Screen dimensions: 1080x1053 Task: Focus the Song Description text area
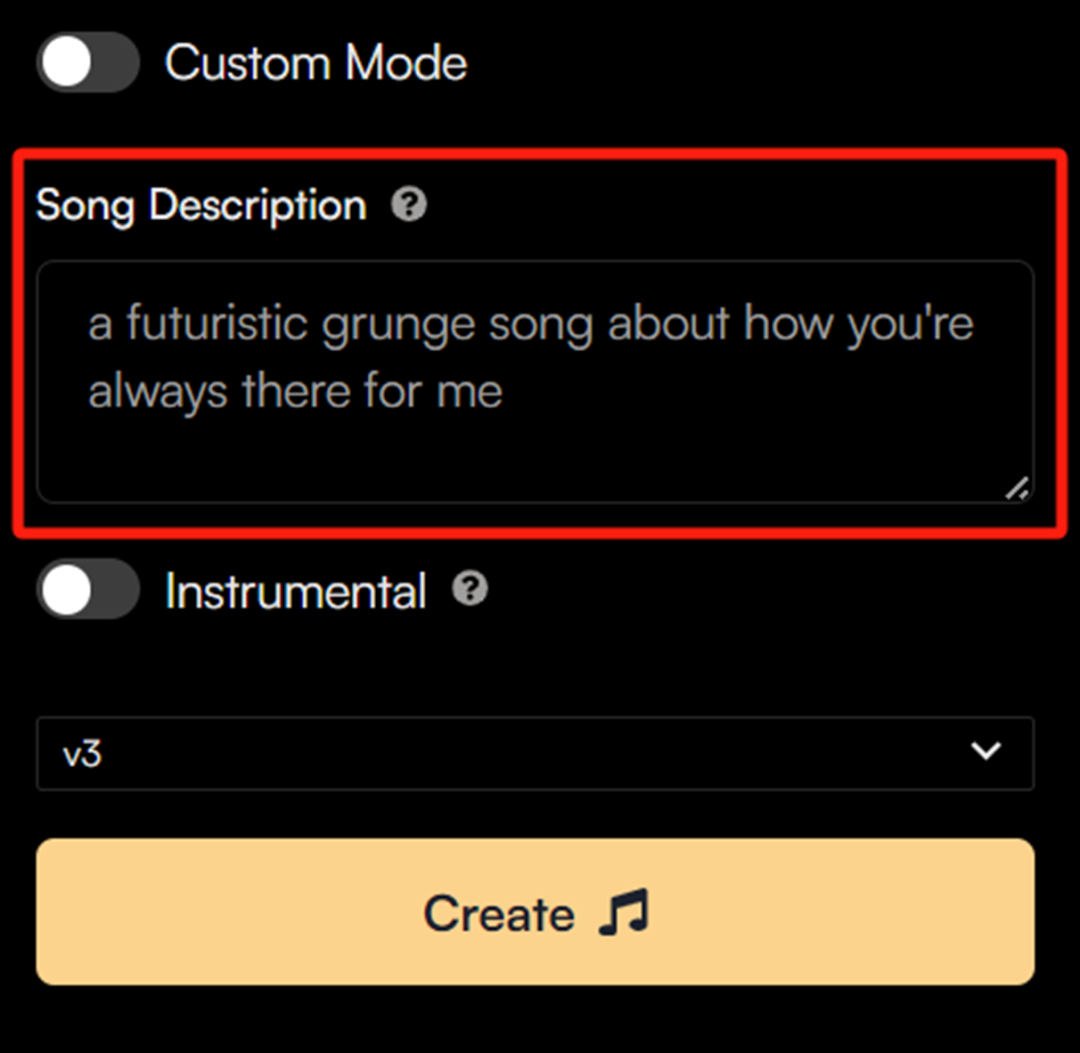(x=535, y=382)
